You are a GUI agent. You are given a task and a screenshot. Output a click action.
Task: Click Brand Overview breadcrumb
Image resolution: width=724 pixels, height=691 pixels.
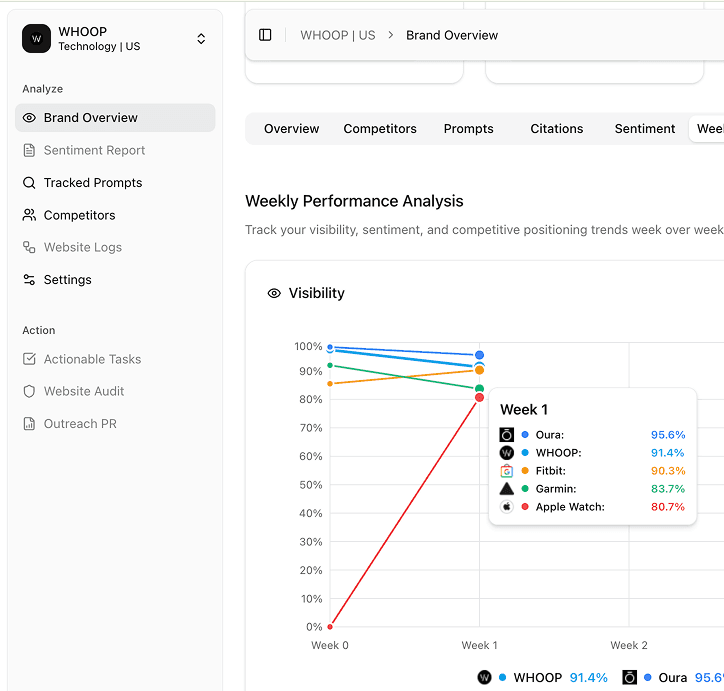pos(452,35)
